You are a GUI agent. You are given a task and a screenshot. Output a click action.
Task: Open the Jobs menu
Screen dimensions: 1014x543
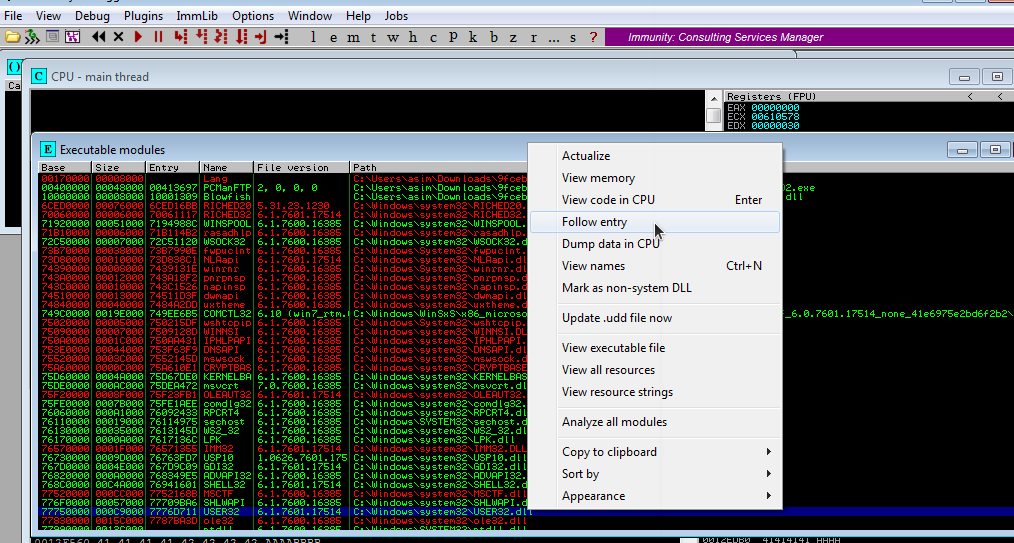(x=396, y=16)
